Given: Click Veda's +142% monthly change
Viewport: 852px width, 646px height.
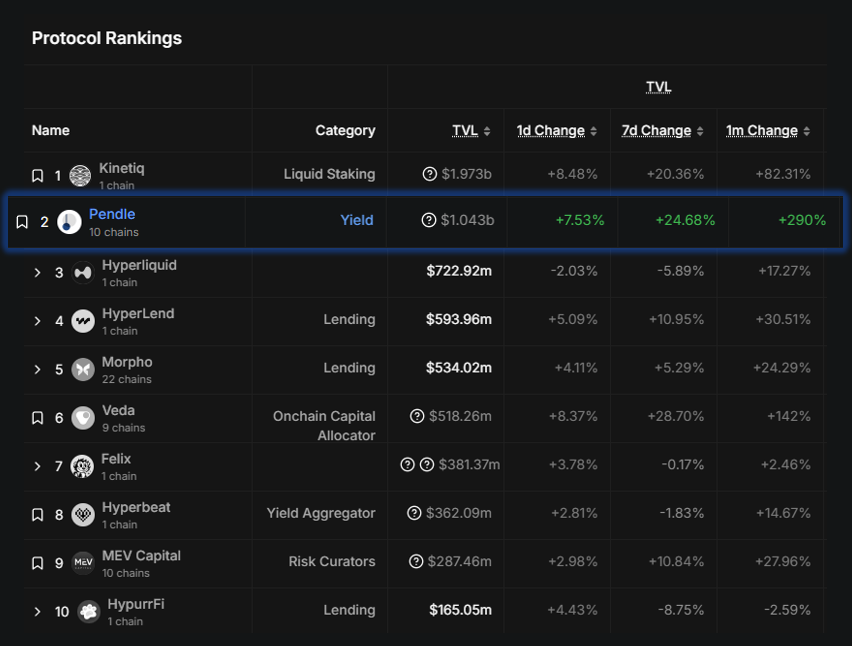Looking at the screenshot, I should (789, 416).
